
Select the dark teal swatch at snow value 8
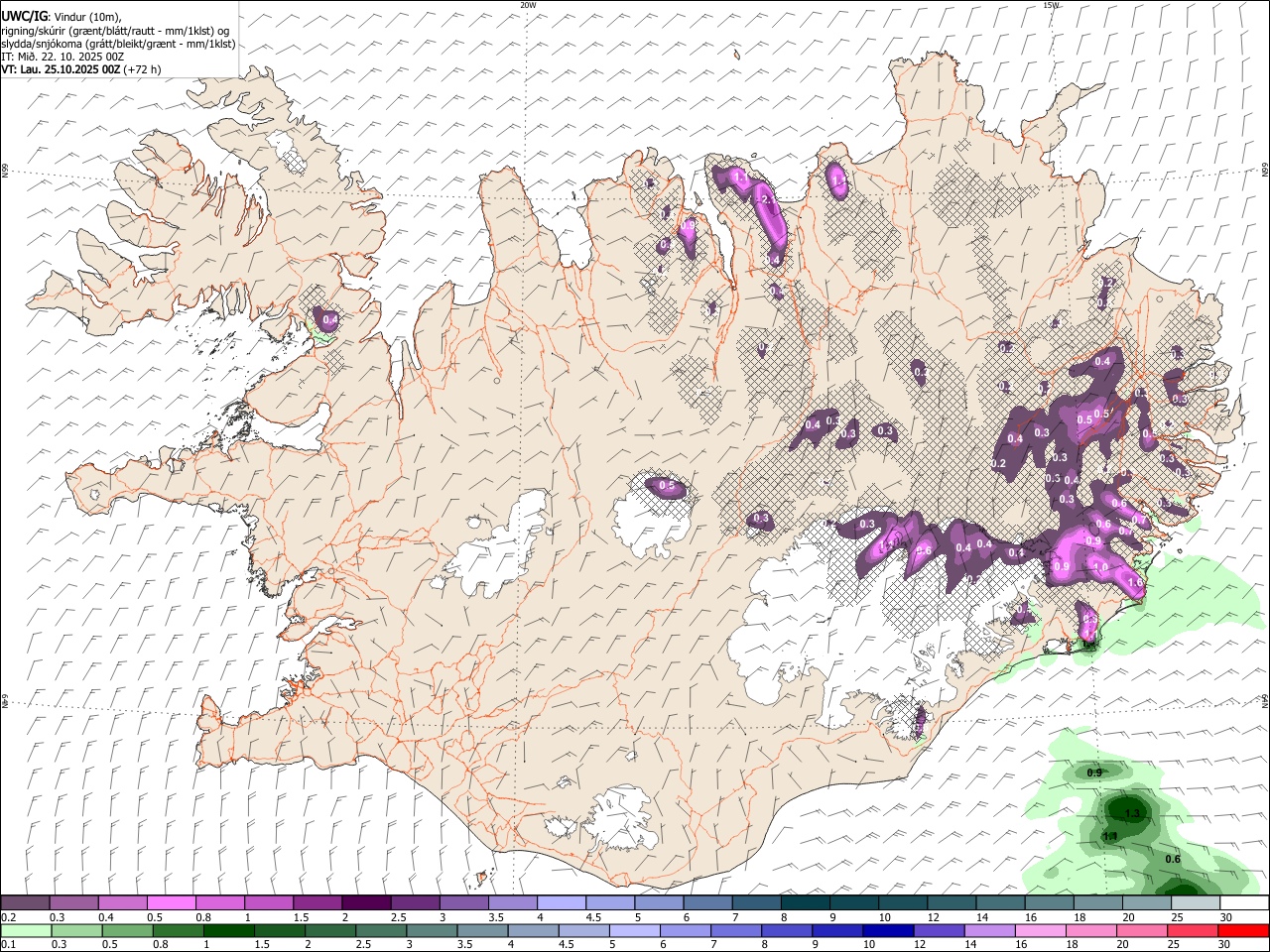[x=805, y=903]
